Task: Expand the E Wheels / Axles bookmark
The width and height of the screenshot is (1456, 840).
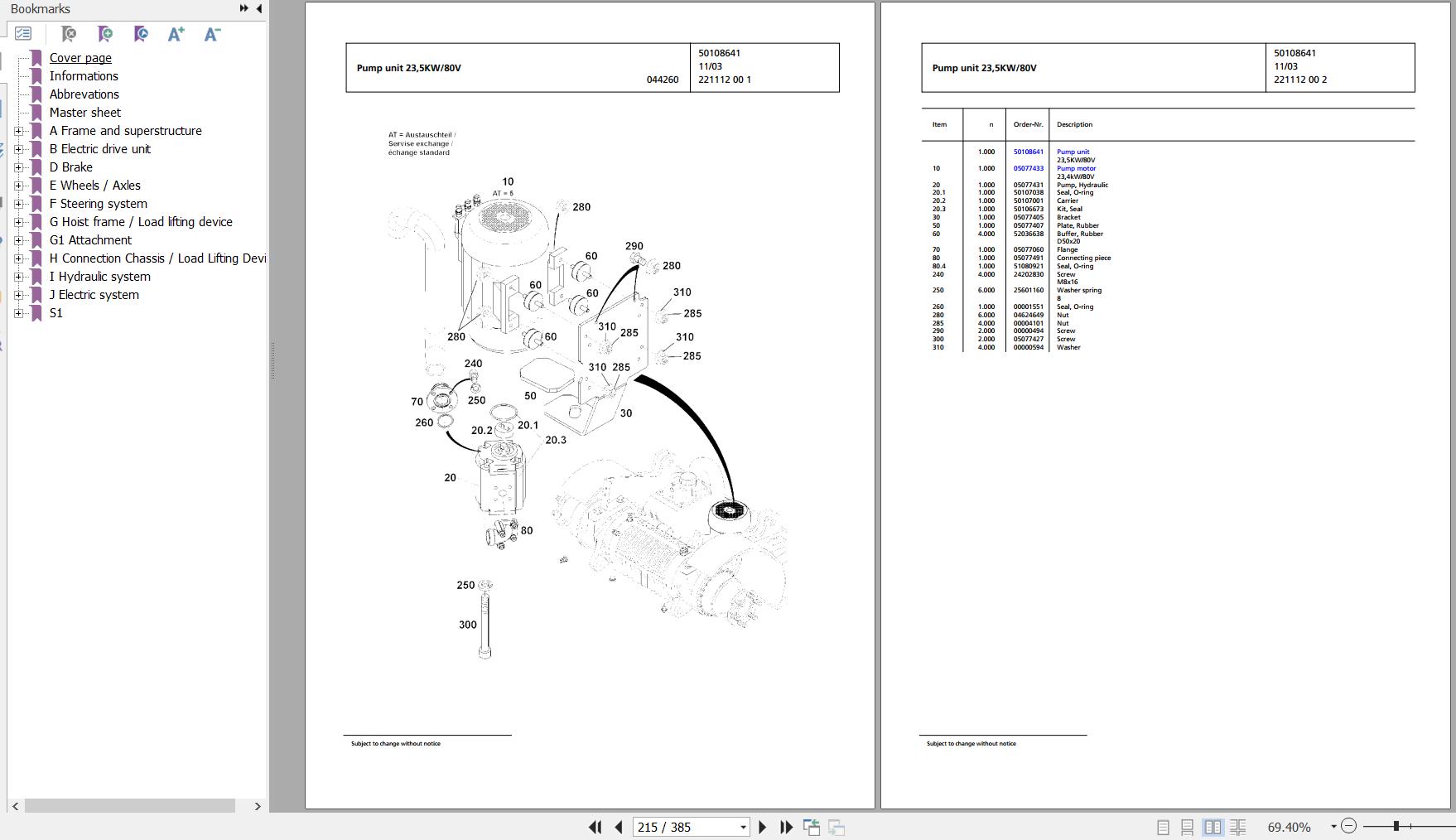Action: [18, 186]
